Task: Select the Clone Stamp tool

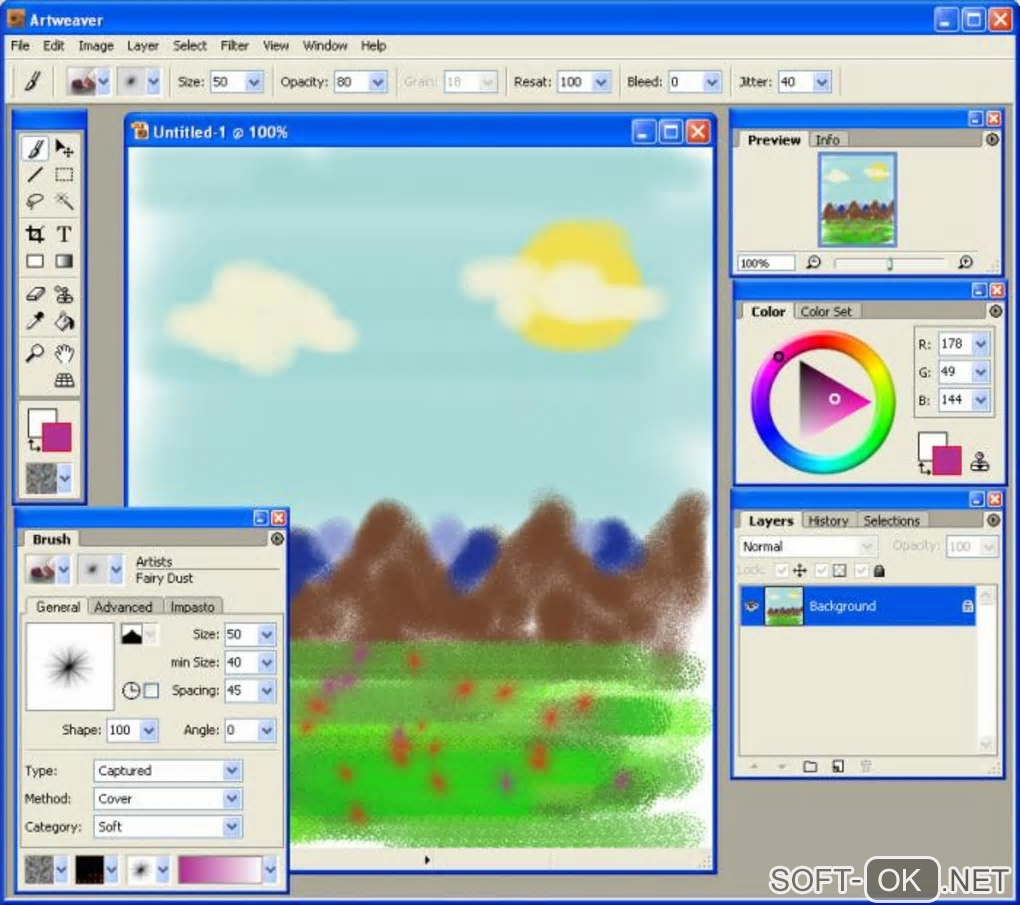Action: coord(64,294)
